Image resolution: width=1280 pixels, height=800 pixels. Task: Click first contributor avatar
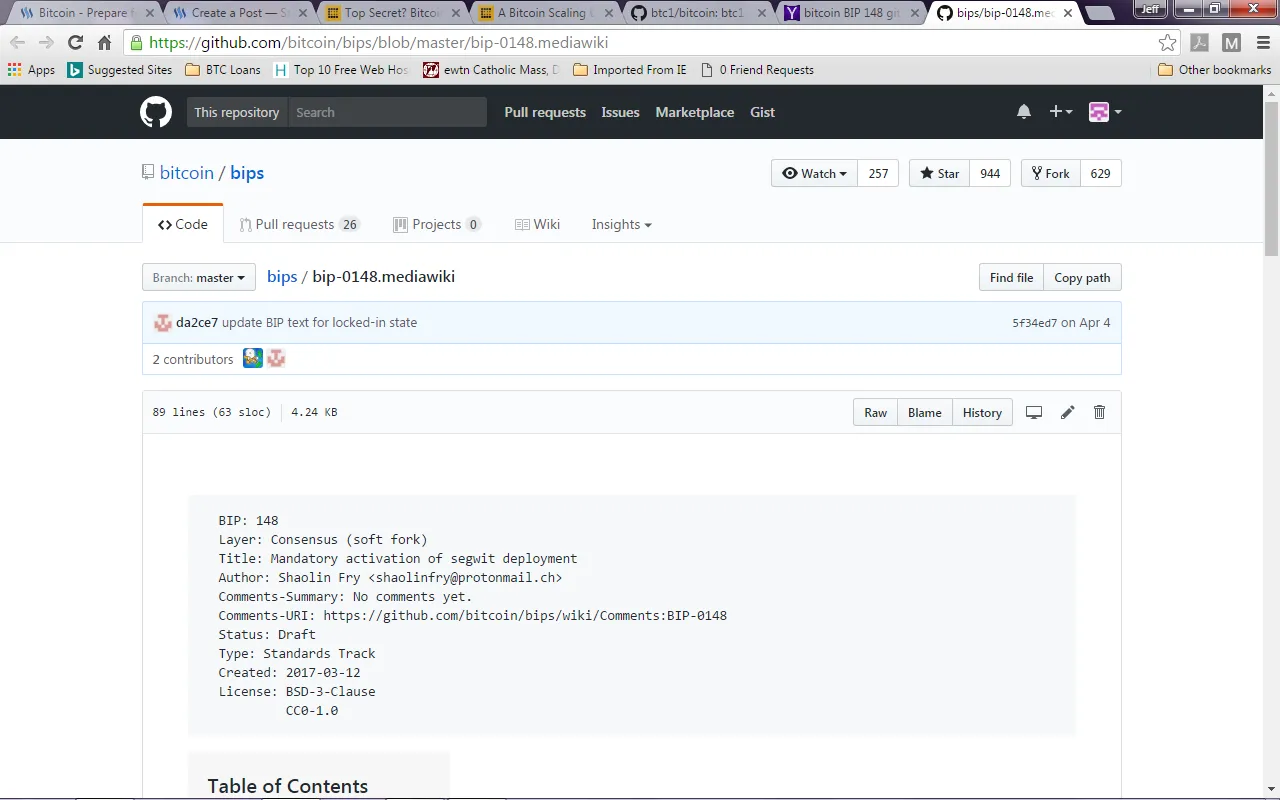(x=253, y=359)
